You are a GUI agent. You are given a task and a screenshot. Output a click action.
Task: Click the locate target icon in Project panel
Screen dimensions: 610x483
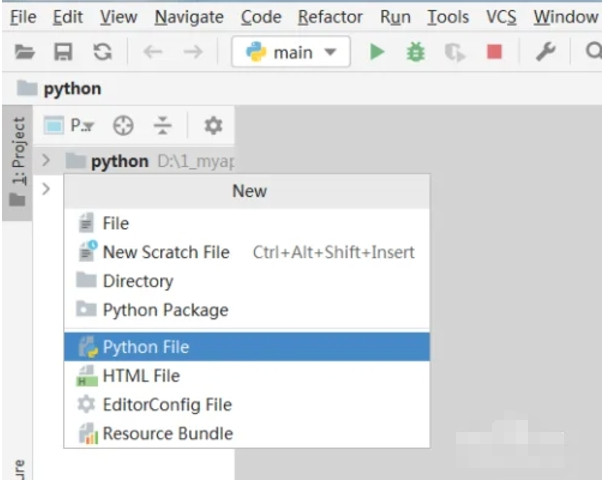click(123, 126)
